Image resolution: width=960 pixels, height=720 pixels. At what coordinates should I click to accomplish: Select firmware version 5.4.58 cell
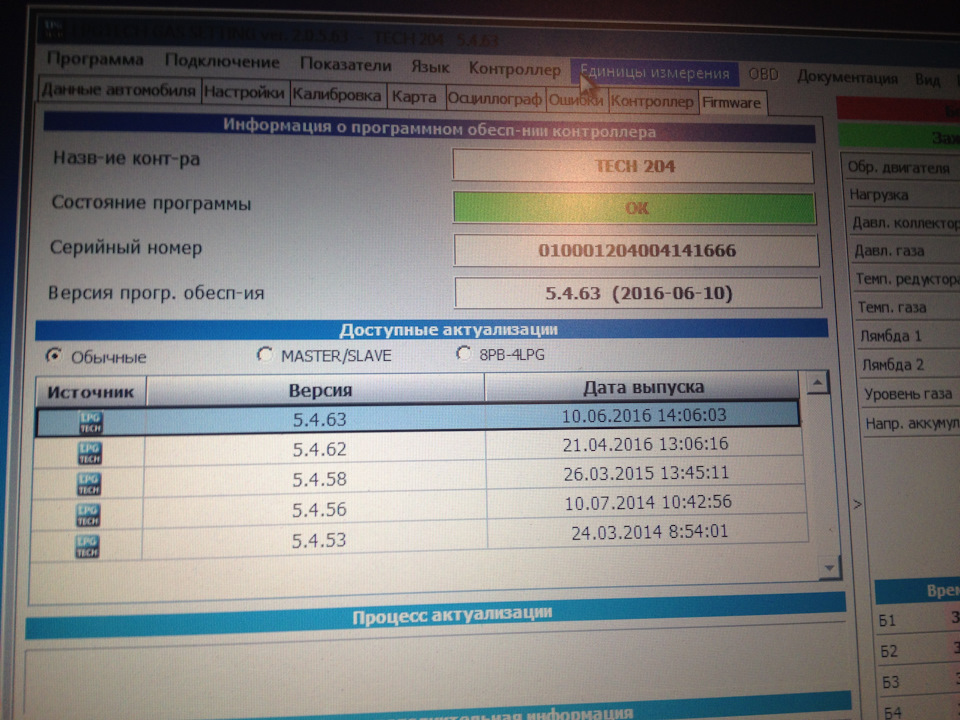pos(317,479)
